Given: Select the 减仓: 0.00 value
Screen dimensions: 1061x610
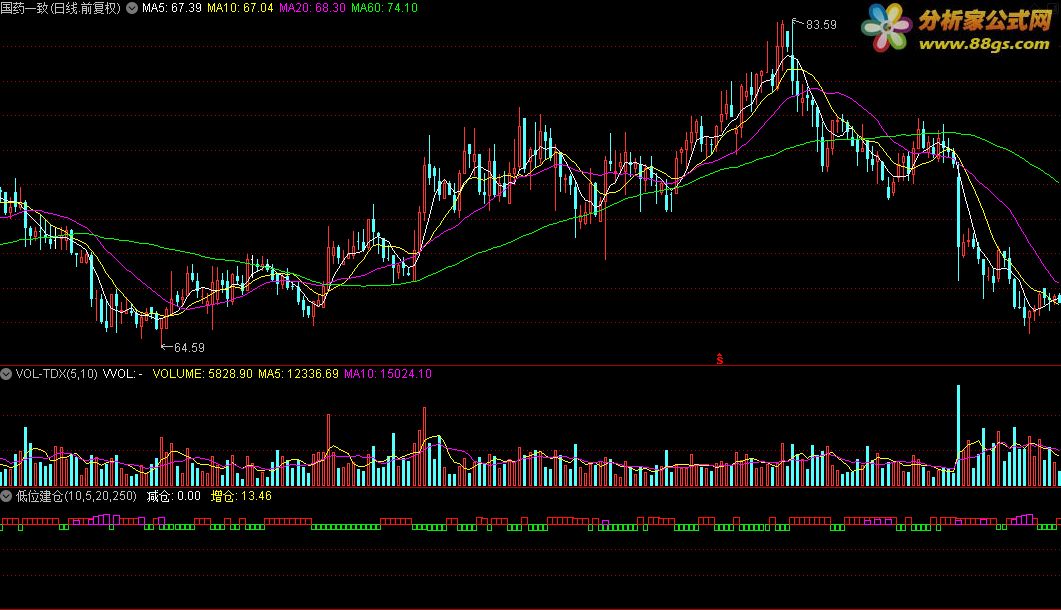Looking at the screenshot, I should (x=174, y=496).
